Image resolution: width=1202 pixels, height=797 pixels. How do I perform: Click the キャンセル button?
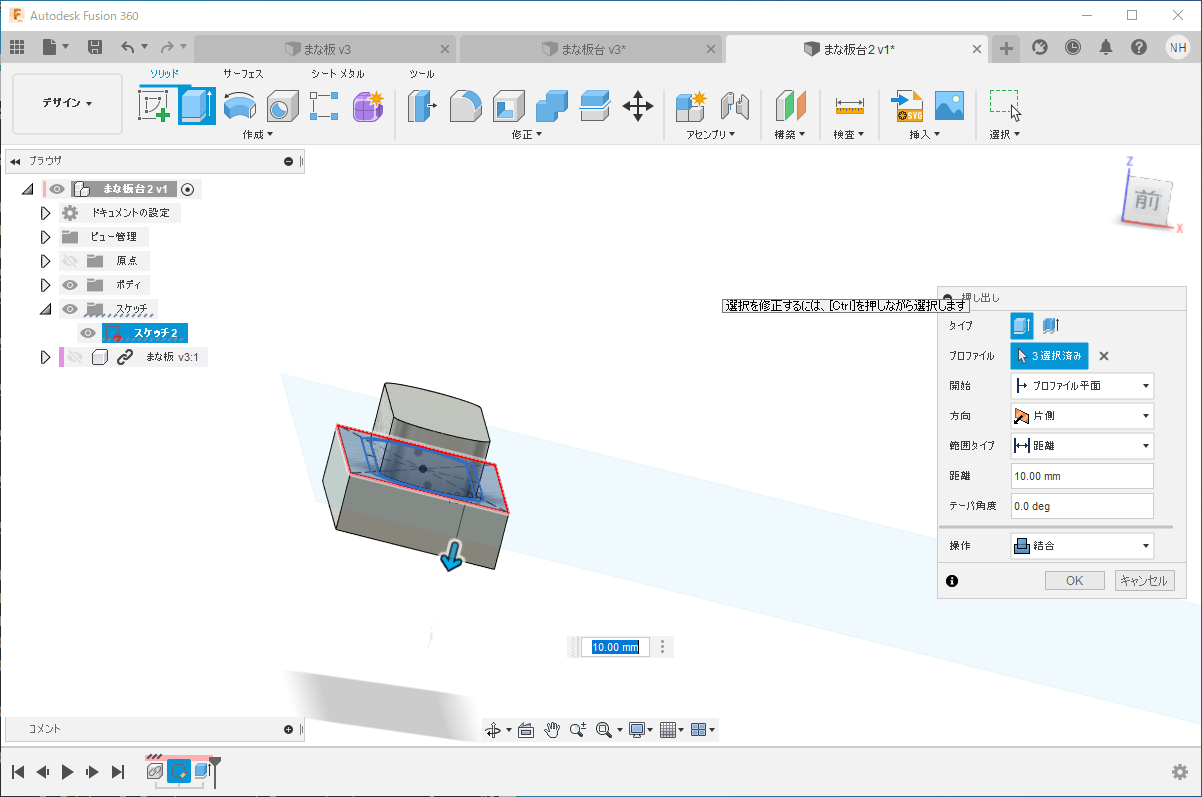click(x=1144, y=581)
